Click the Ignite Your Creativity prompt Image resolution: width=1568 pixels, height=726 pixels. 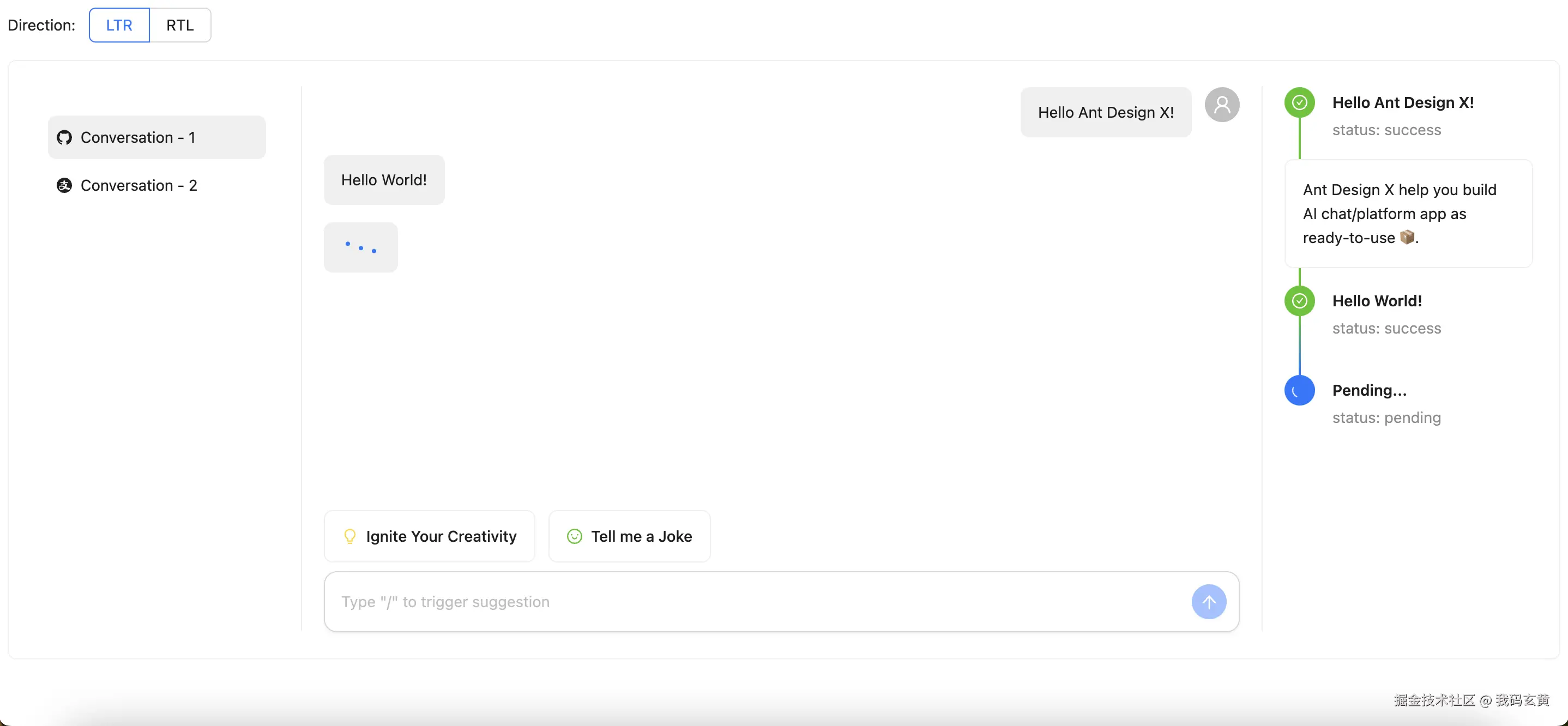click(429, 536)
